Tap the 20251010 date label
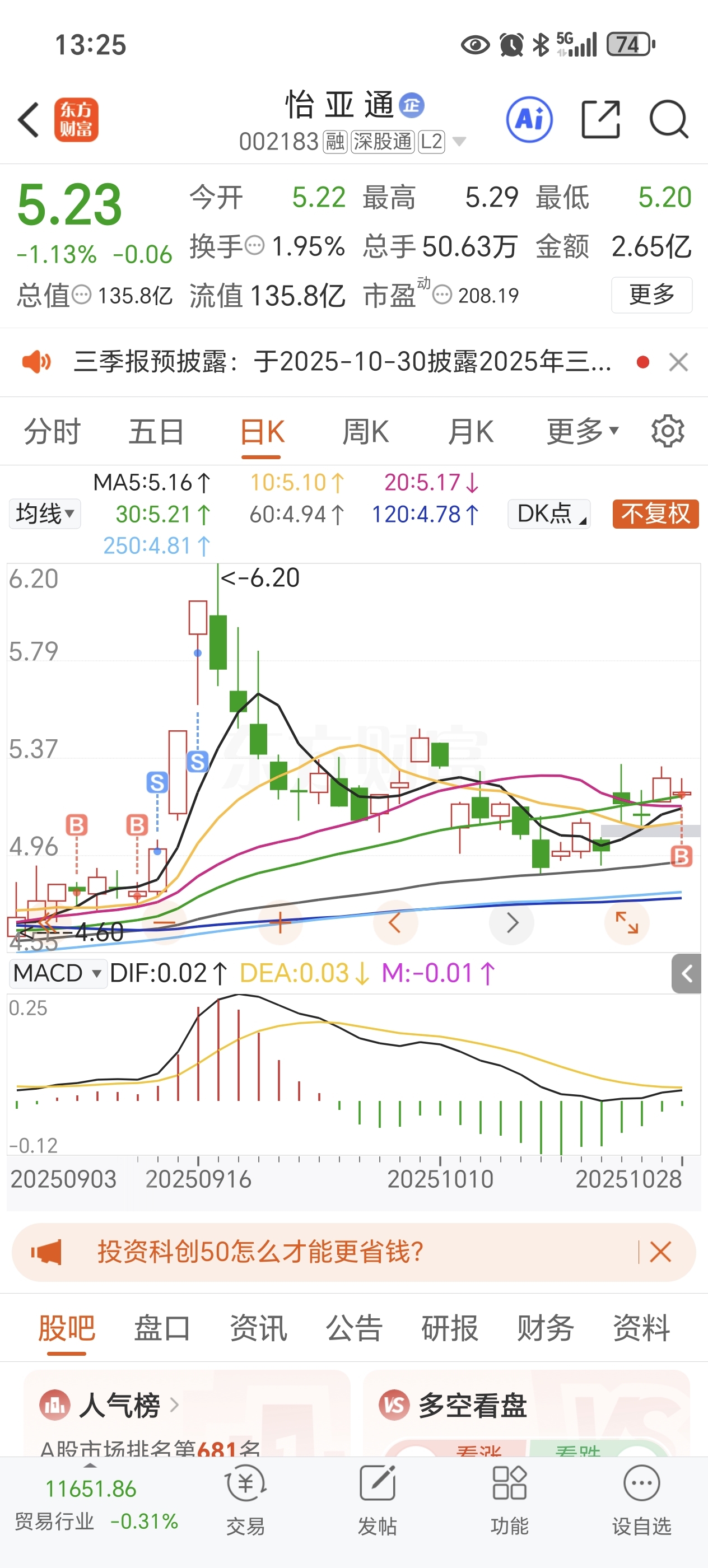Image resolution: width=708 pixels, height=1568 pixels. (440, 1179)
